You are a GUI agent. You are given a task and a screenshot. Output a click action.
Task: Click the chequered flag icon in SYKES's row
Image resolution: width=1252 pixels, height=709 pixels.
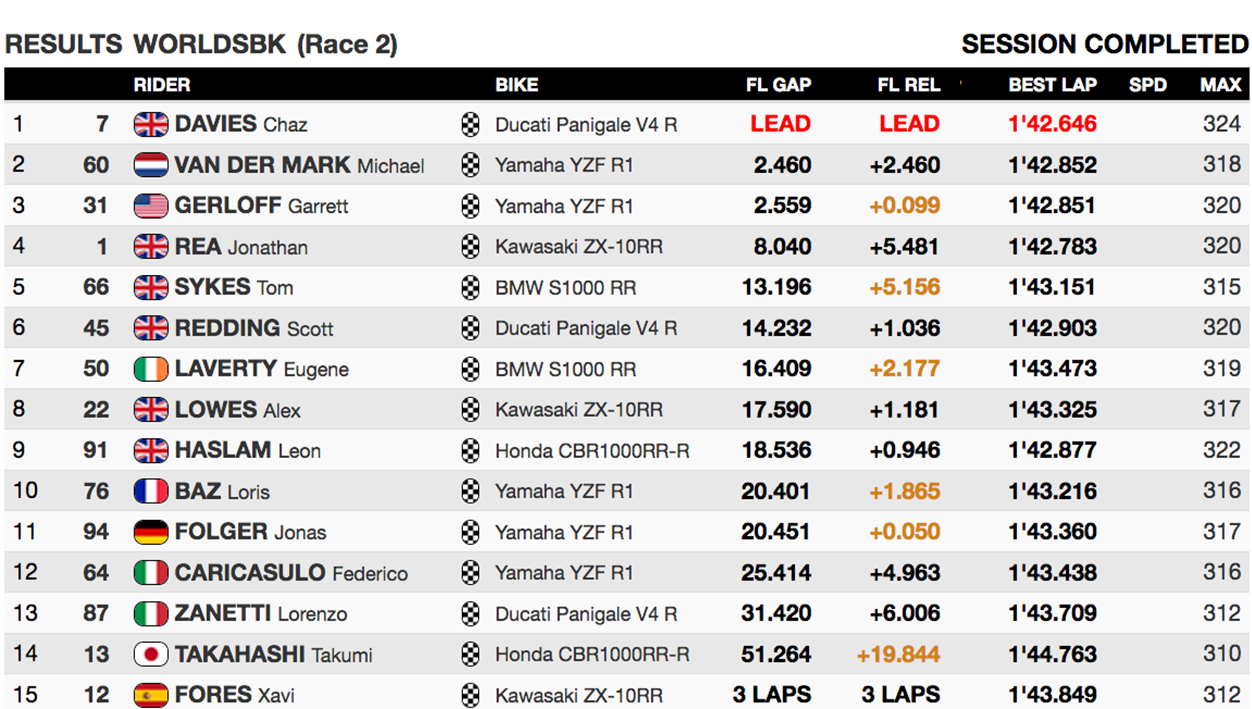coord(470,288)
